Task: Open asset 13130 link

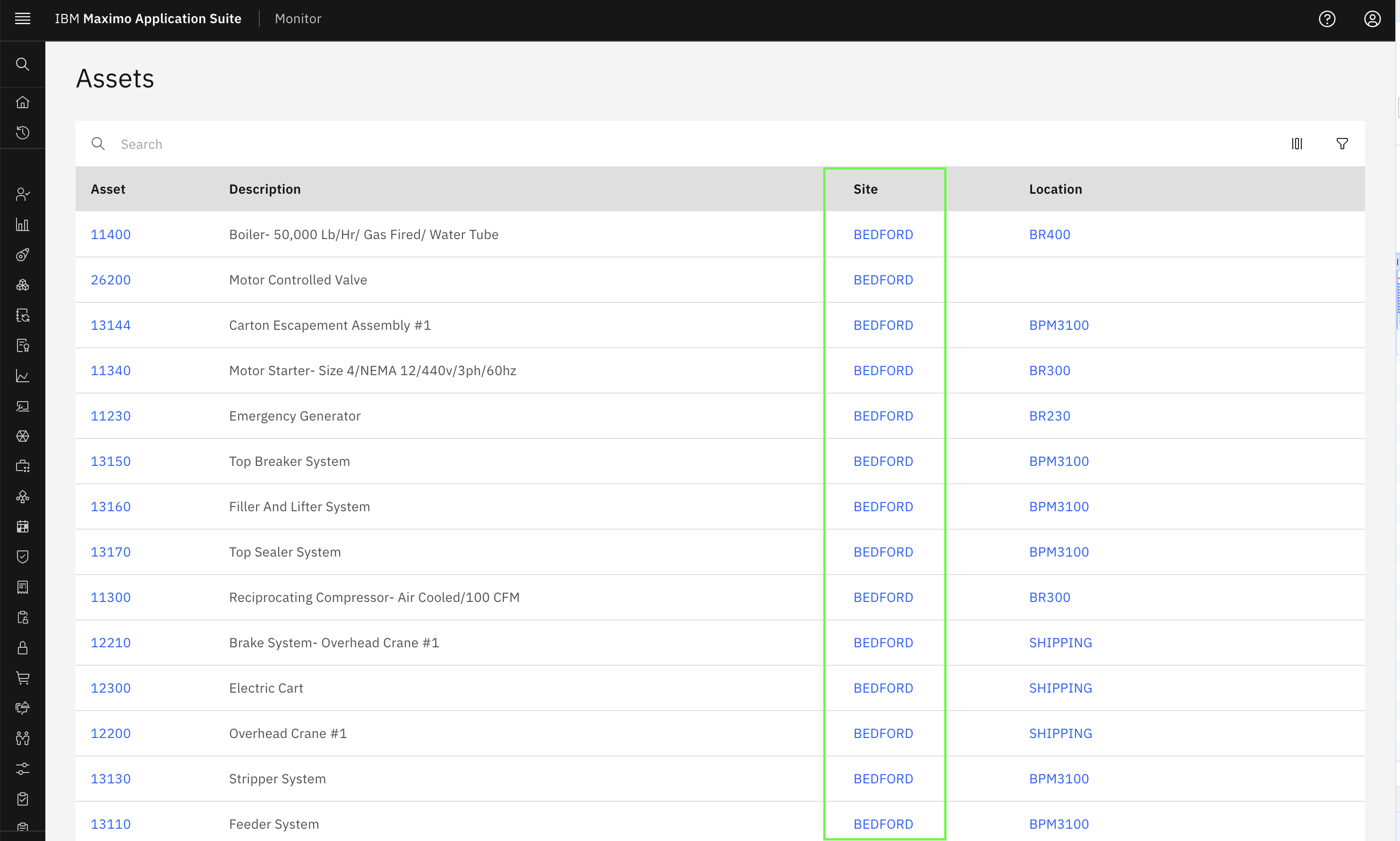Action: 111,779
